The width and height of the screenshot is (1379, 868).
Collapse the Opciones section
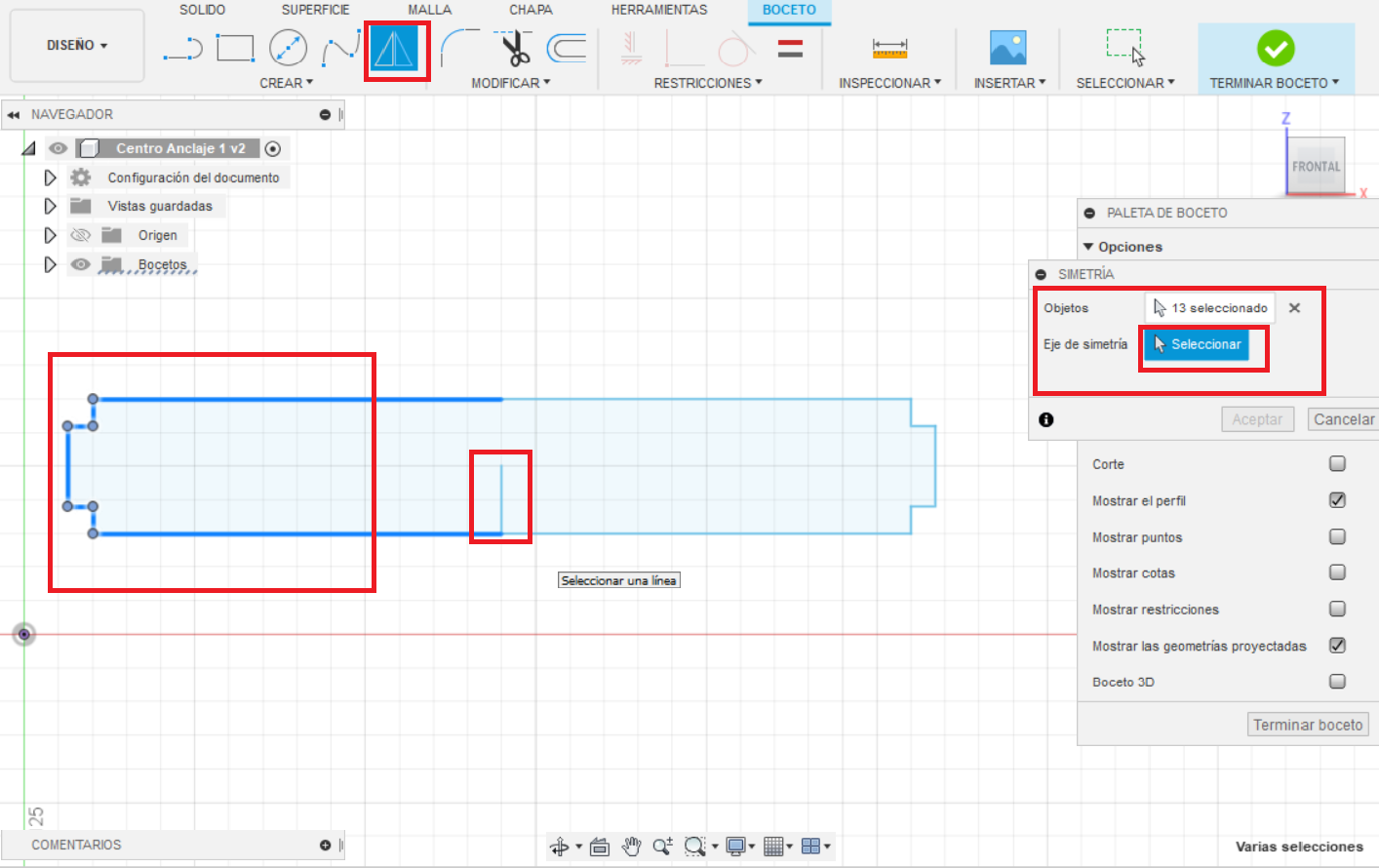tap(1088, 247)
